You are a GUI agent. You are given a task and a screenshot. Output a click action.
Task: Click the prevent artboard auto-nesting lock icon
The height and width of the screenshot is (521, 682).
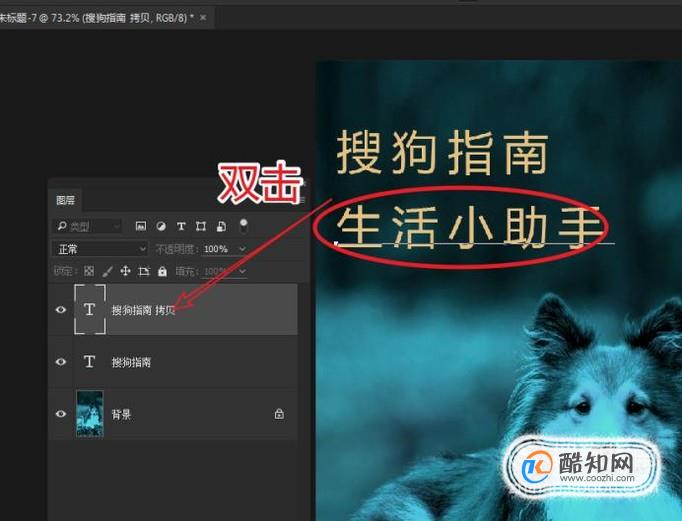point(144,271)
